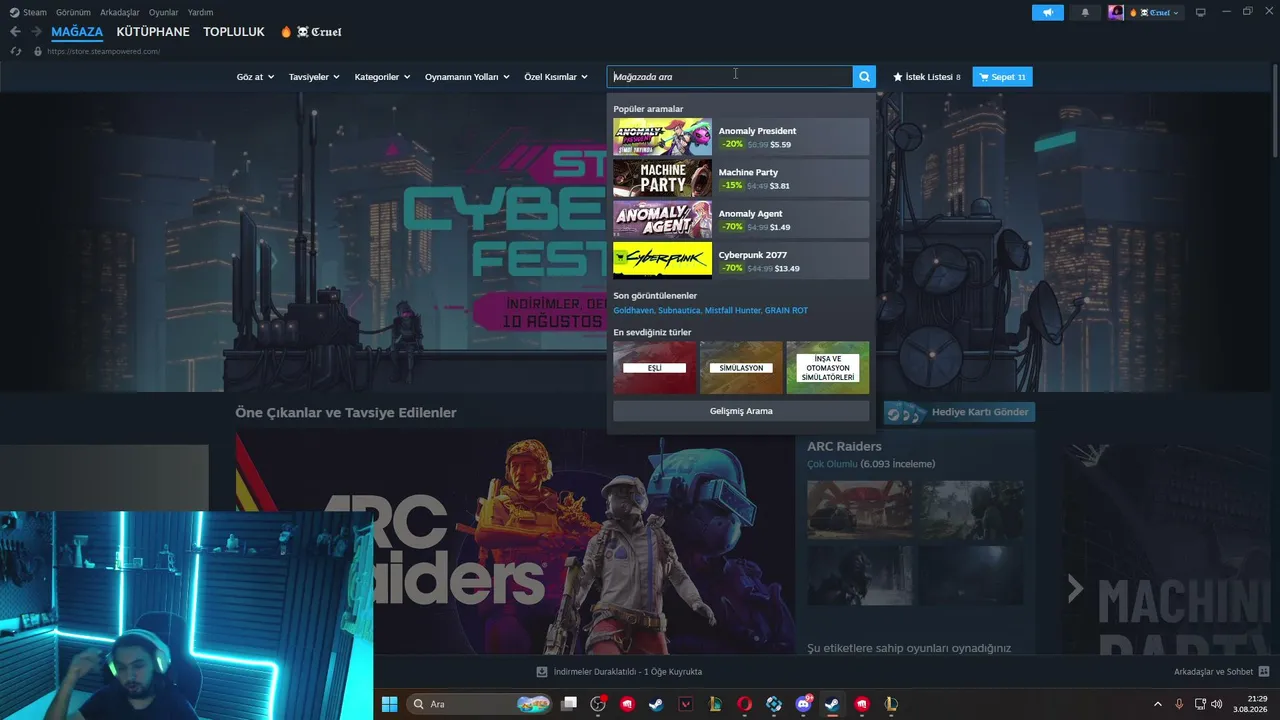Click the Windows taskbar Ara search box

coord(480,704)
